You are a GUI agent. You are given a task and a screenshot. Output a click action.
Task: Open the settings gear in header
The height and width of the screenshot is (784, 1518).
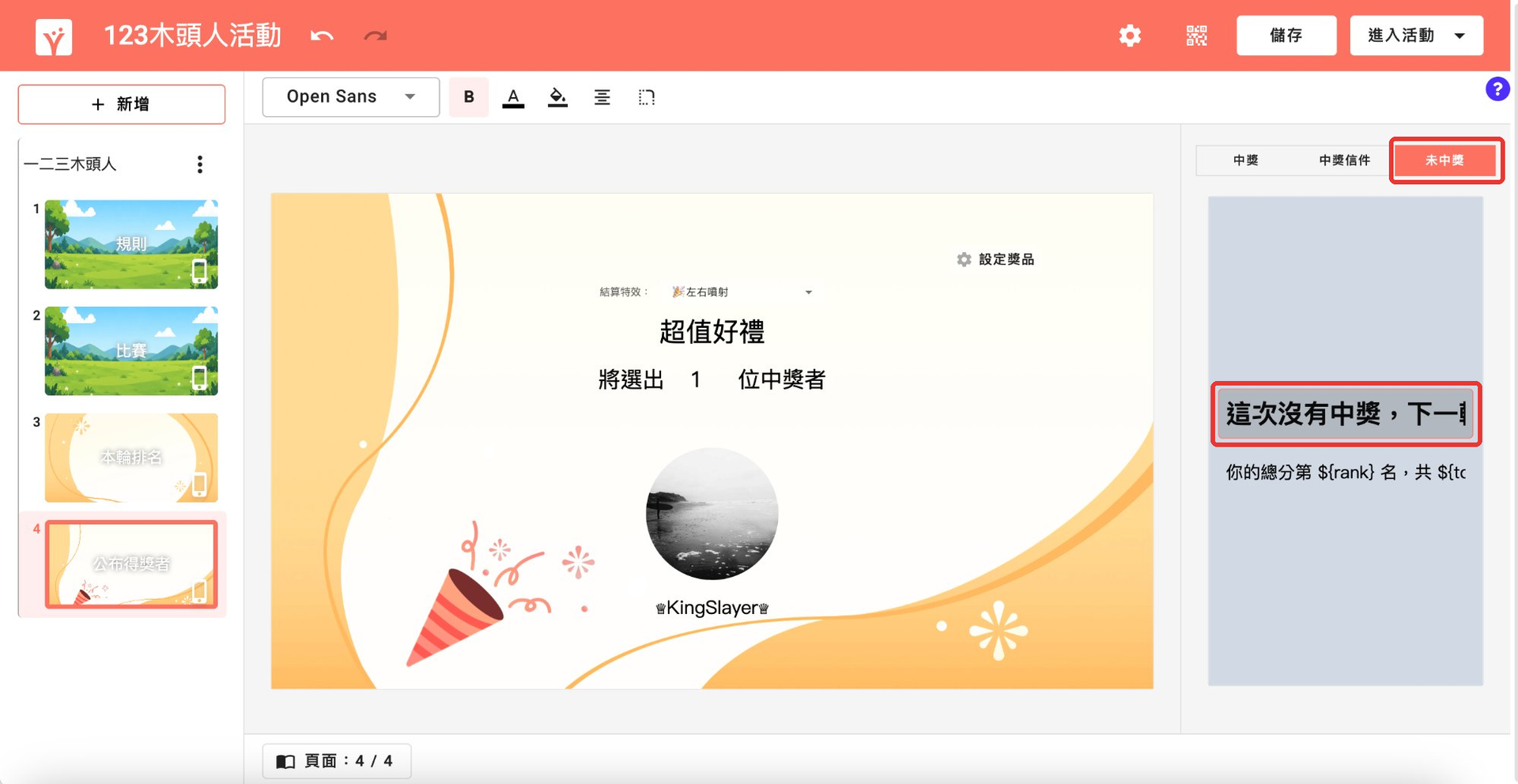click(1130, 36)
